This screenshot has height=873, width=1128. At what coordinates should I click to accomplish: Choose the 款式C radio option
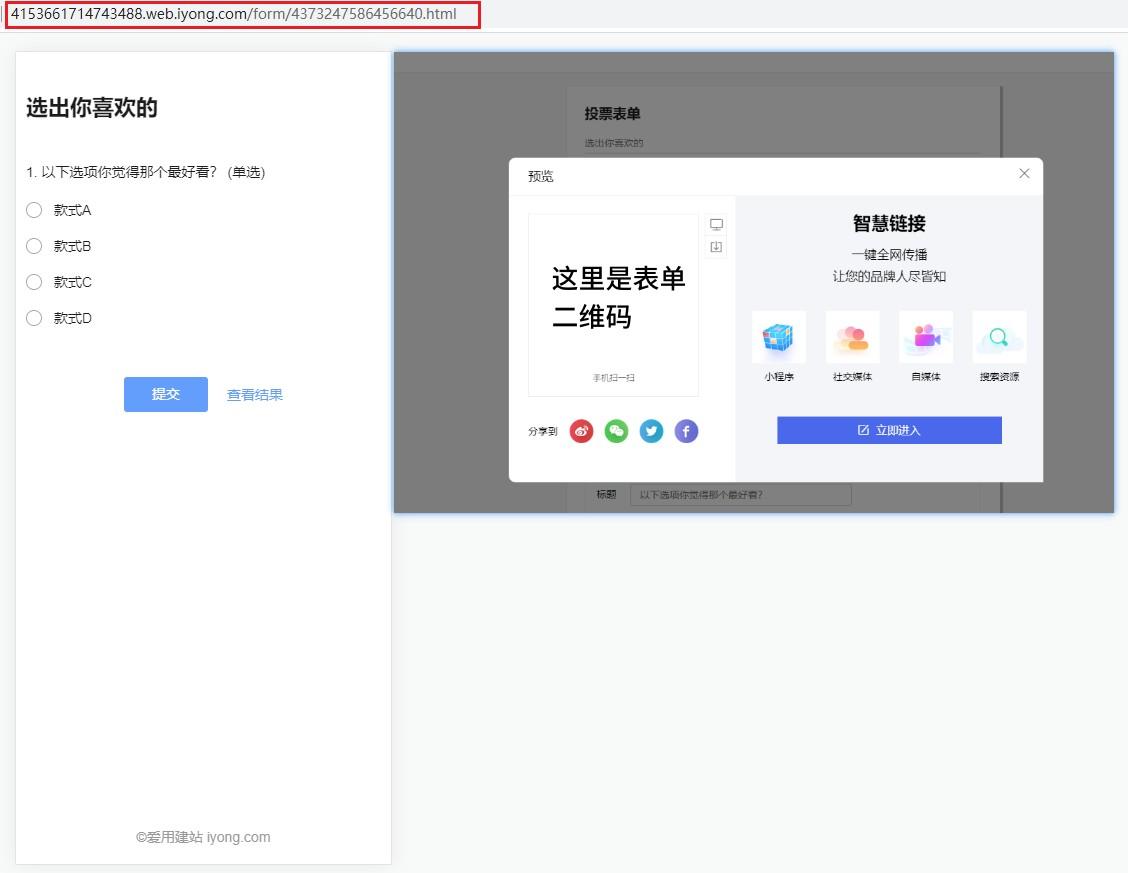(34, 282)
